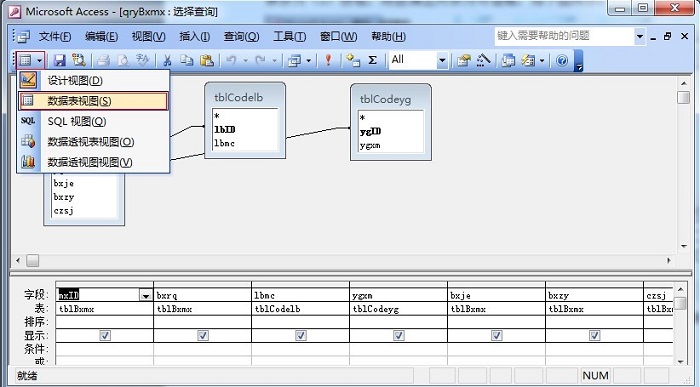Screen dimensions: 700x387
Task: Select lbmc field in tblCodelb table
Action: [224, 143]
